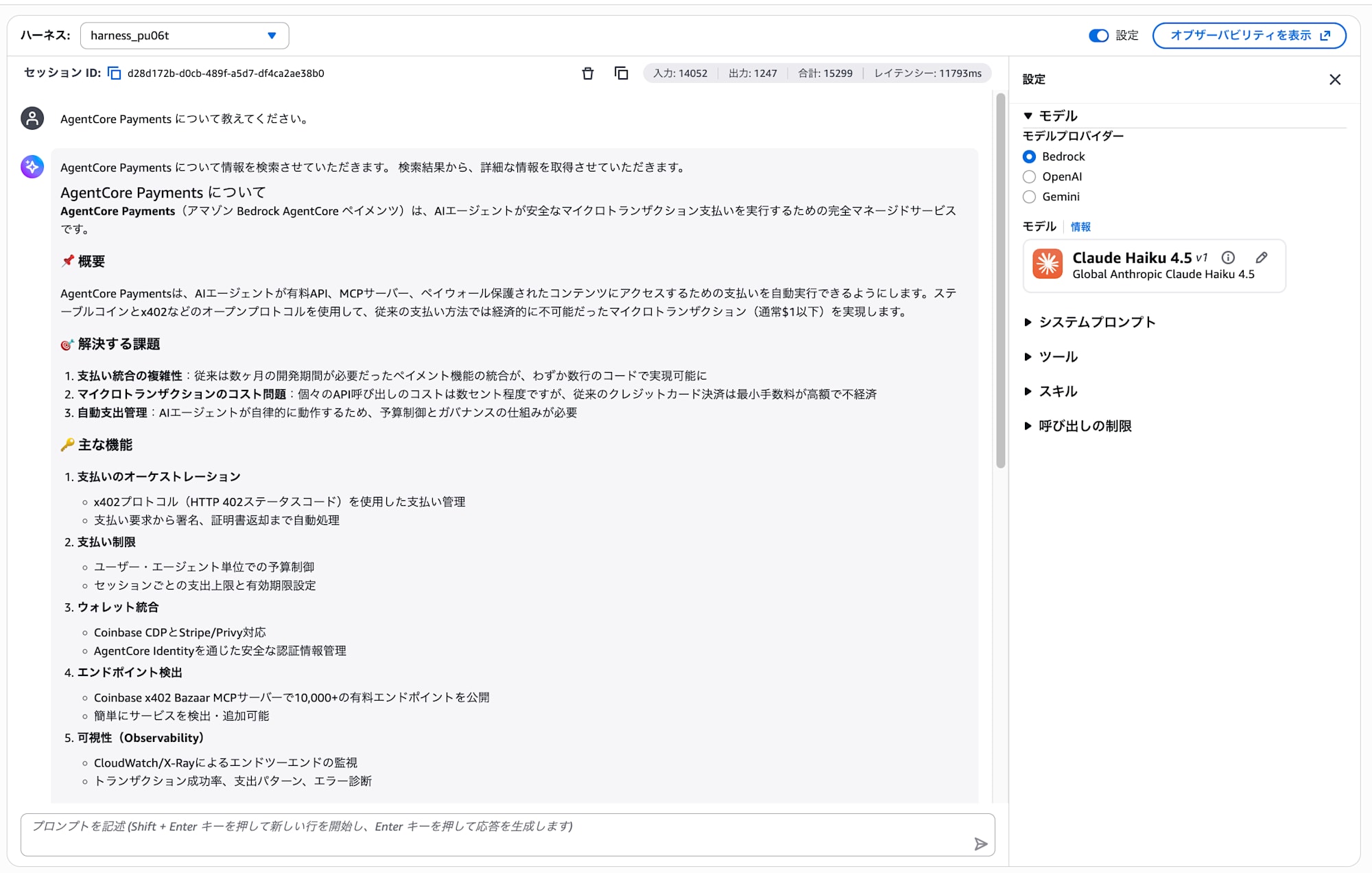1372x873 pixels.
Task: Expand the 呼び出しの制限 section
Action: click(1078, 426)
